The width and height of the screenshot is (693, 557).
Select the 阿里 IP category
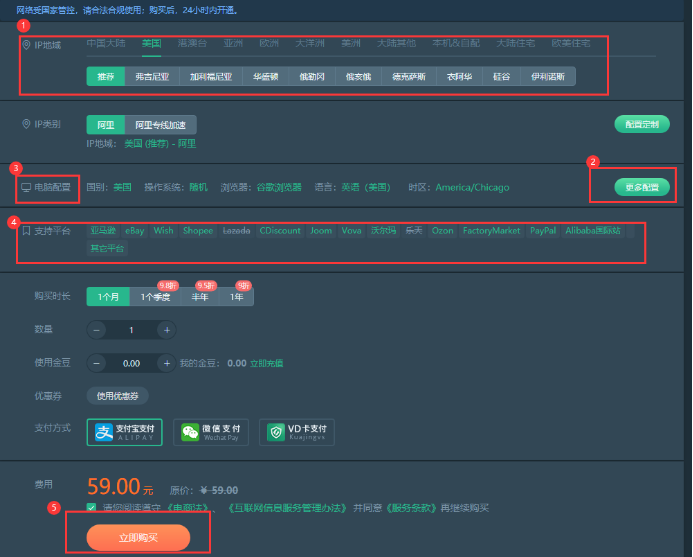click(x=106, y=125)
